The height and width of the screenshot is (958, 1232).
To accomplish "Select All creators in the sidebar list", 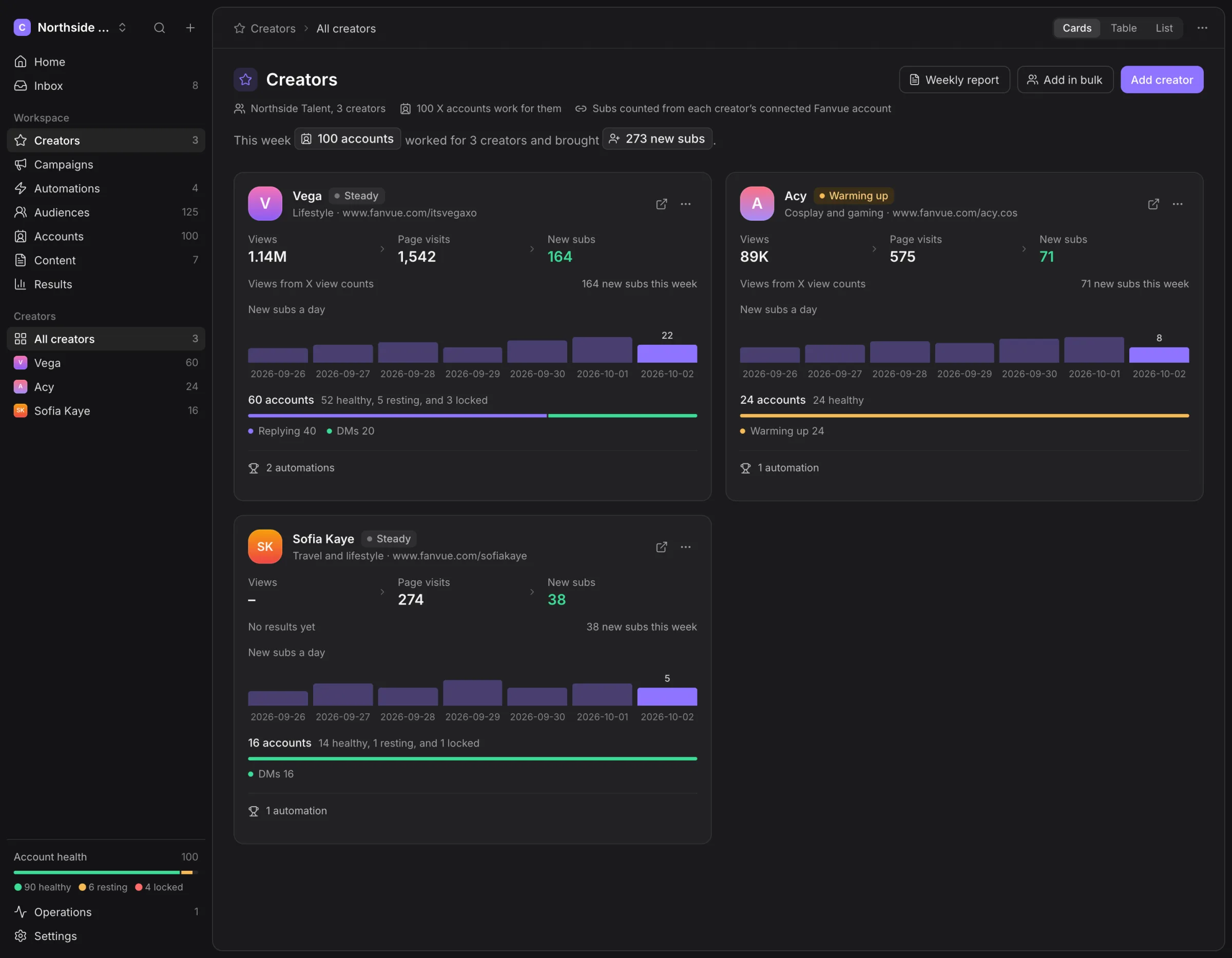I will click(x=106, y=339).
